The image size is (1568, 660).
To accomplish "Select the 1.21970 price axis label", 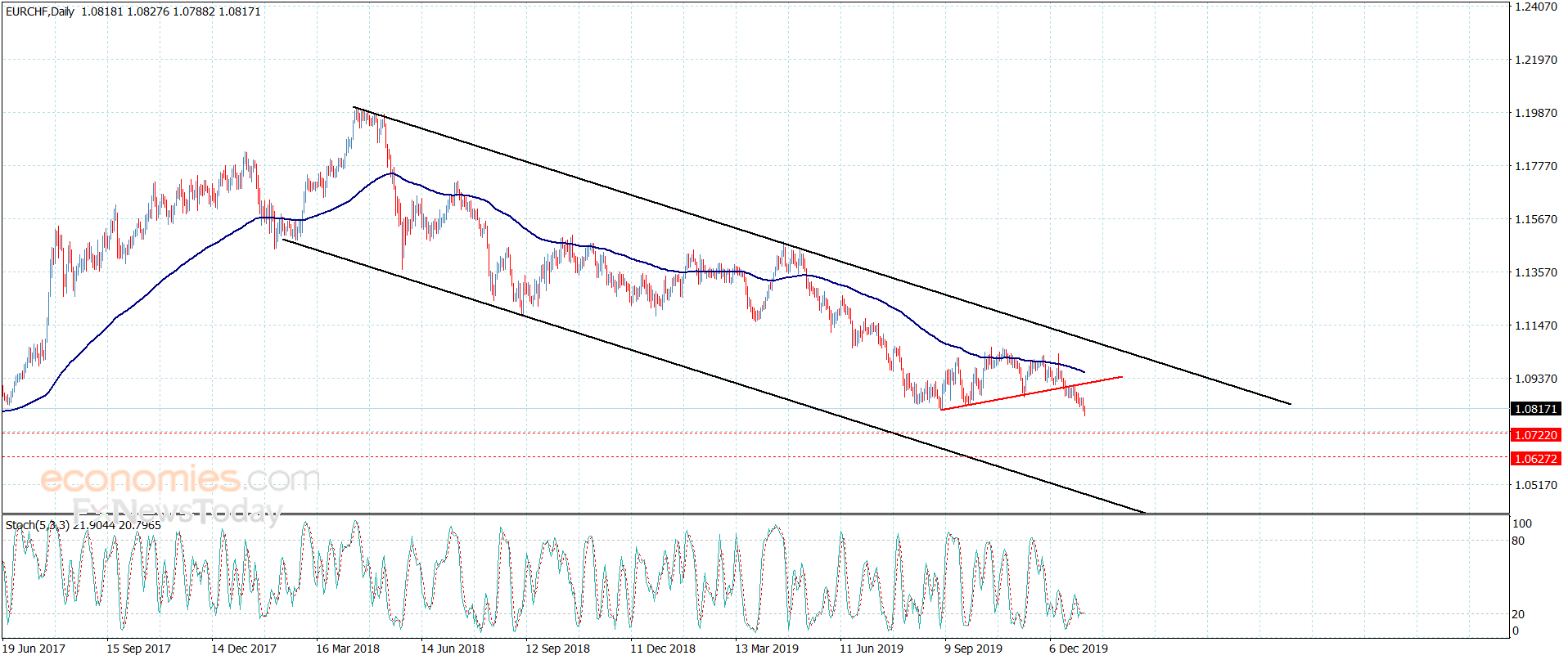I will (1536, 60).
